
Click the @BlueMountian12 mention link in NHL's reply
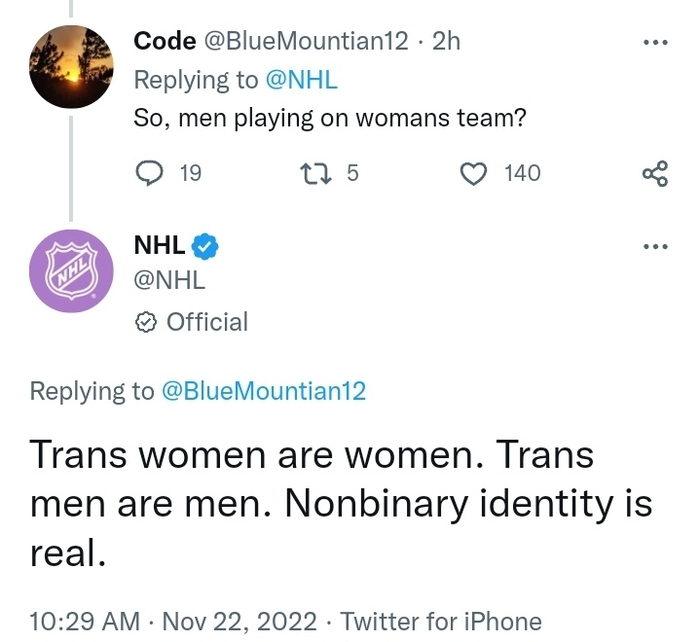263,391
